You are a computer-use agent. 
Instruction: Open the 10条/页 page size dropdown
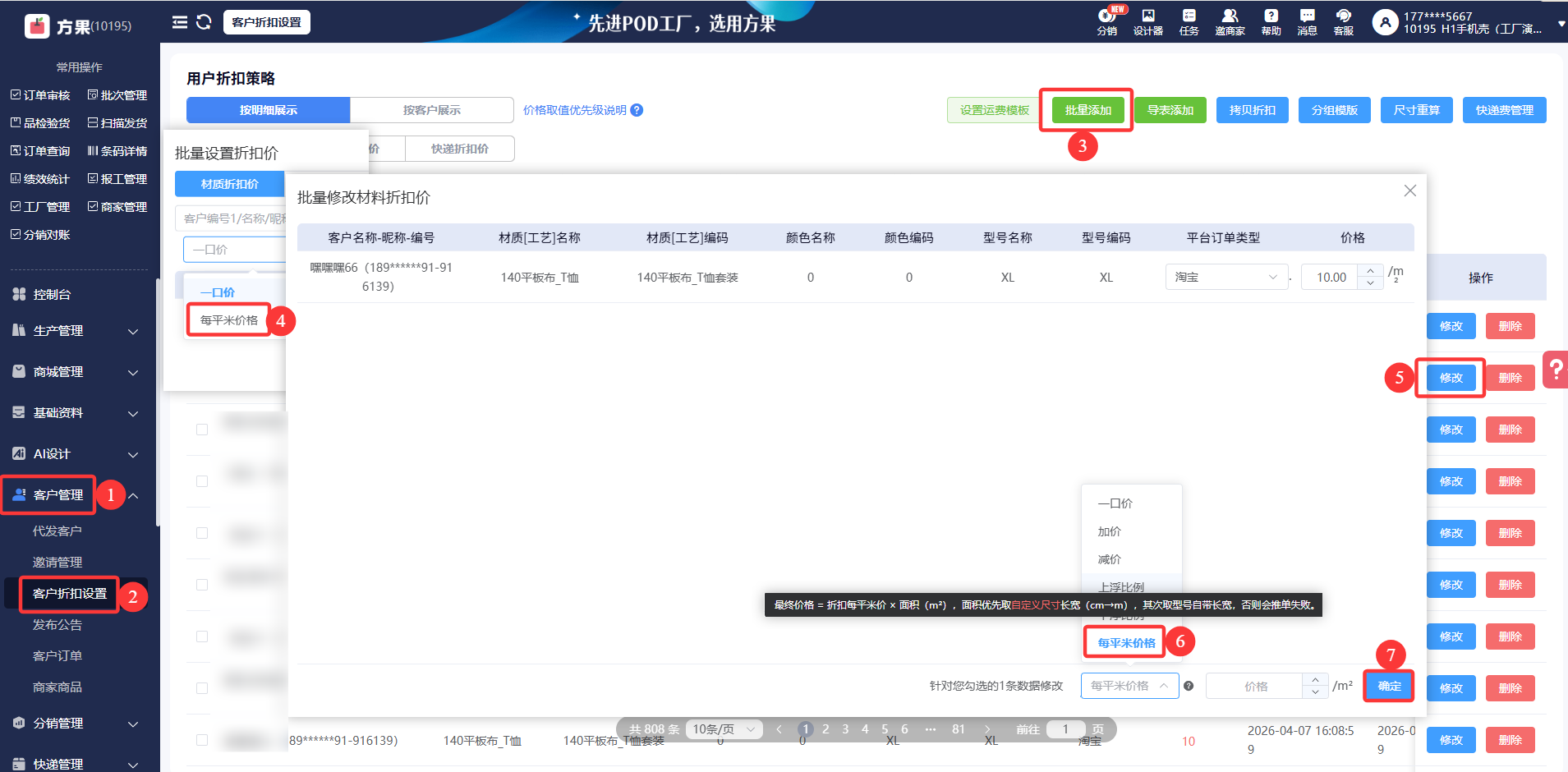coord(724,729)
